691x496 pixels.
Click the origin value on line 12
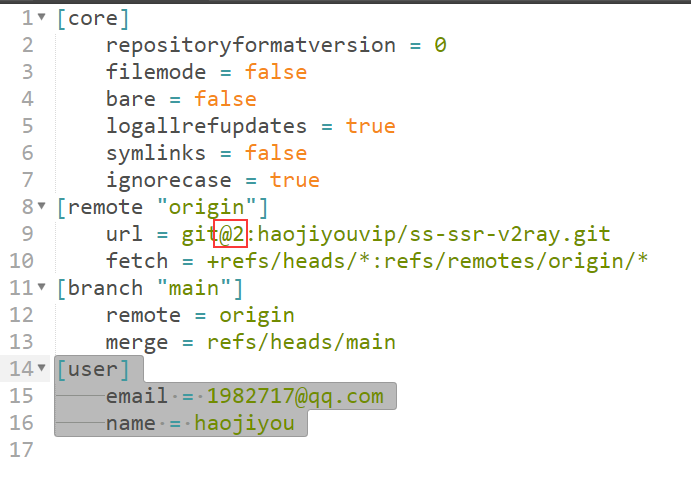coord(257,316)
